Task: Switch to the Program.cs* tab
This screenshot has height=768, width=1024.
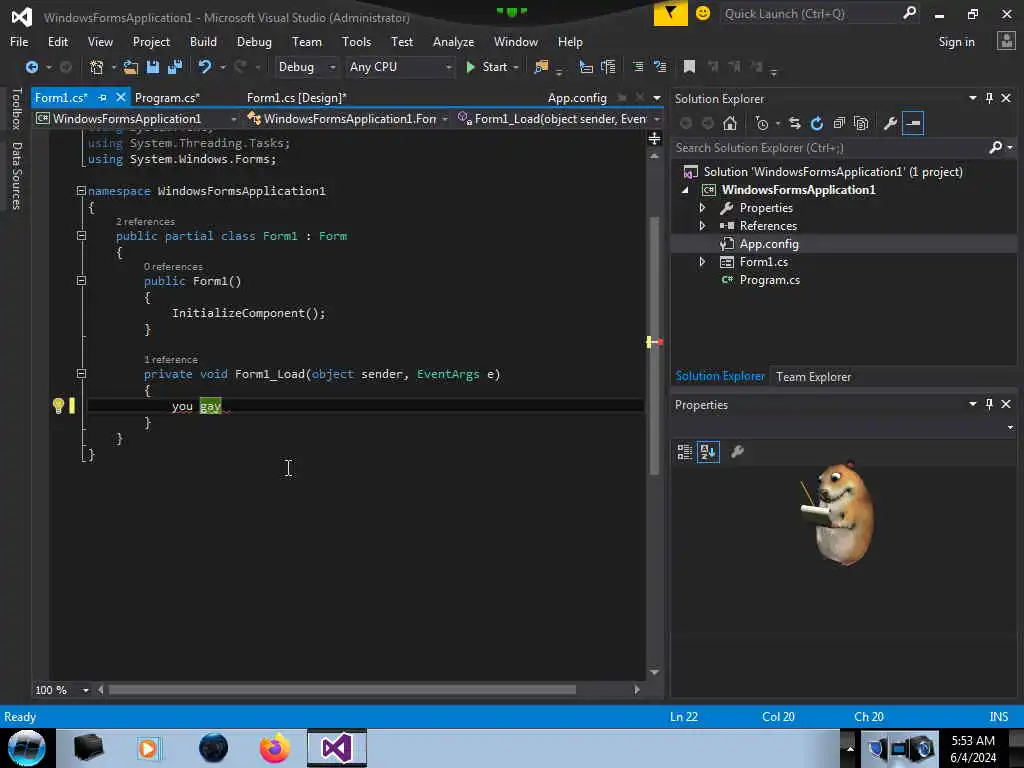Action: 167,98
